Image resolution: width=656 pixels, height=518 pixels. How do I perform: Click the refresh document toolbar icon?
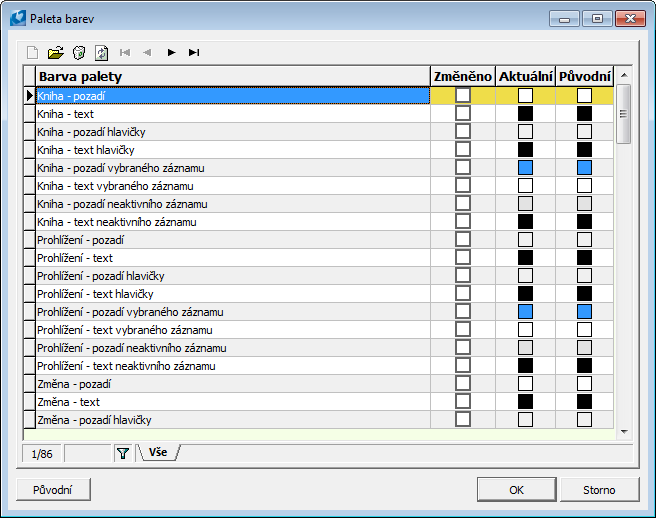click(x=101, y=53)
